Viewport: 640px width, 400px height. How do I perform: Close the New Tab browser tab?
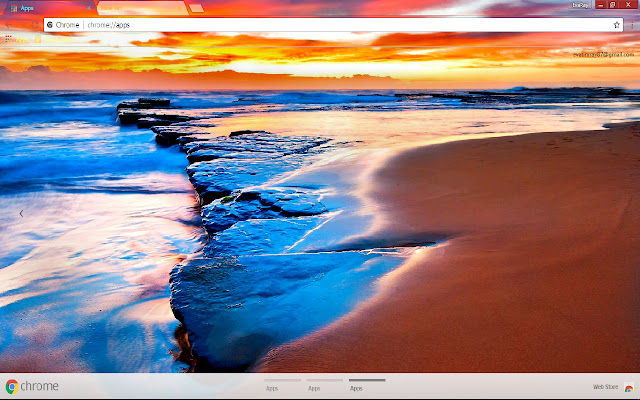tap(179, 8)
